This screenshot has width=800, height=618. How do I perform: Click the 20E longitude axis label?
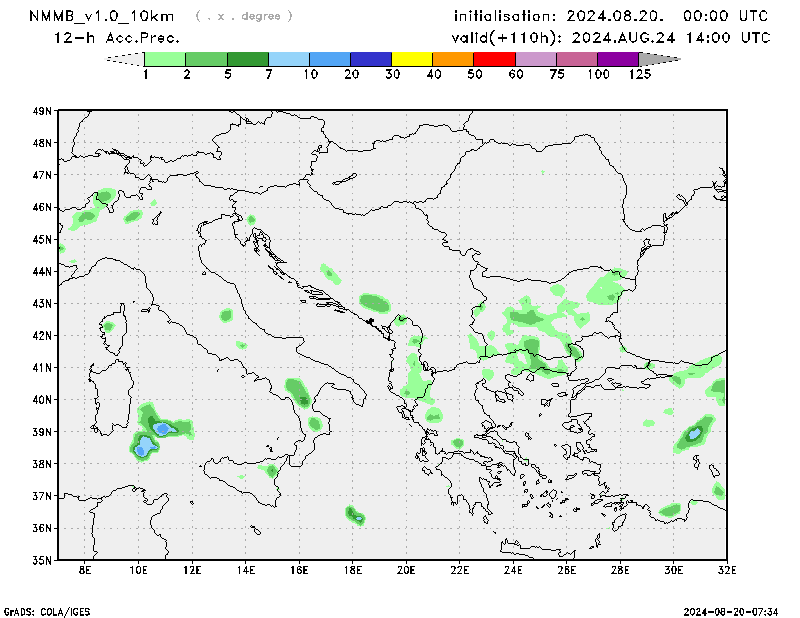pos(406,571)
